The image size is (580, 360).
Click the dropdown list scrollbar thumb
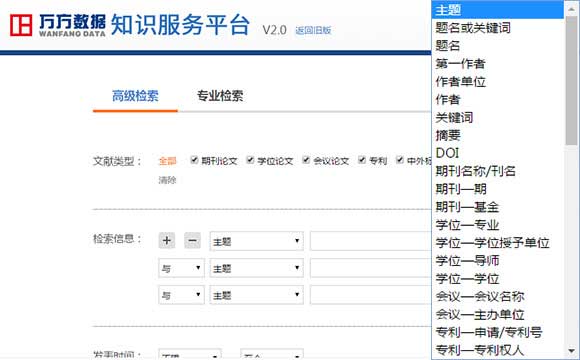571,80
